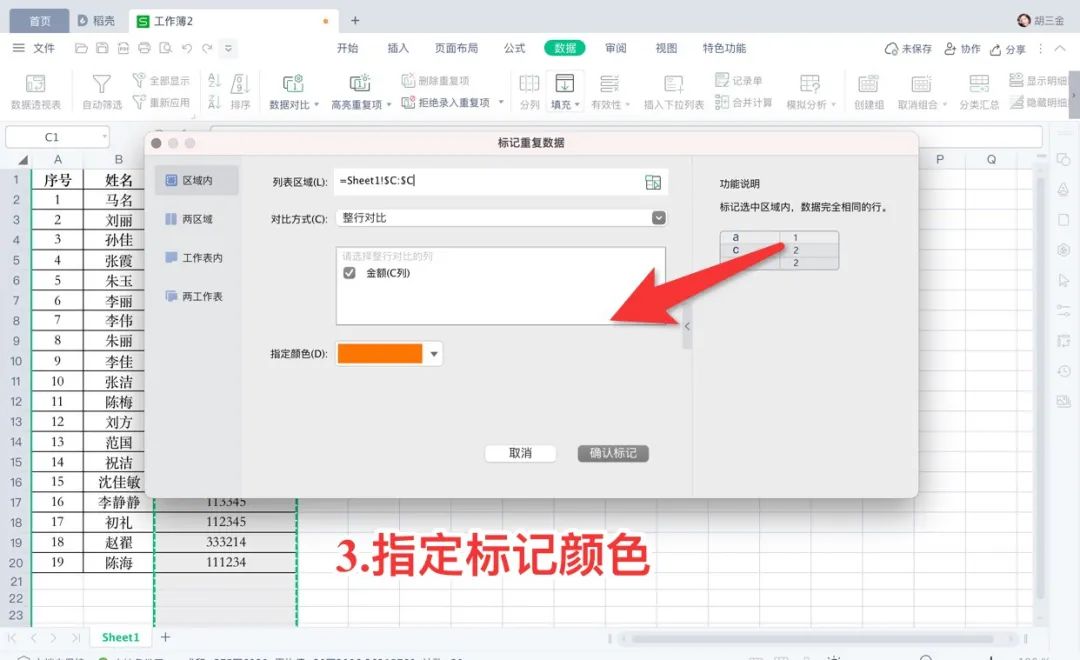Click the 未保存 cloud status icon
The height and width of the screenshot is (660, 1080).
click(891, 49)
